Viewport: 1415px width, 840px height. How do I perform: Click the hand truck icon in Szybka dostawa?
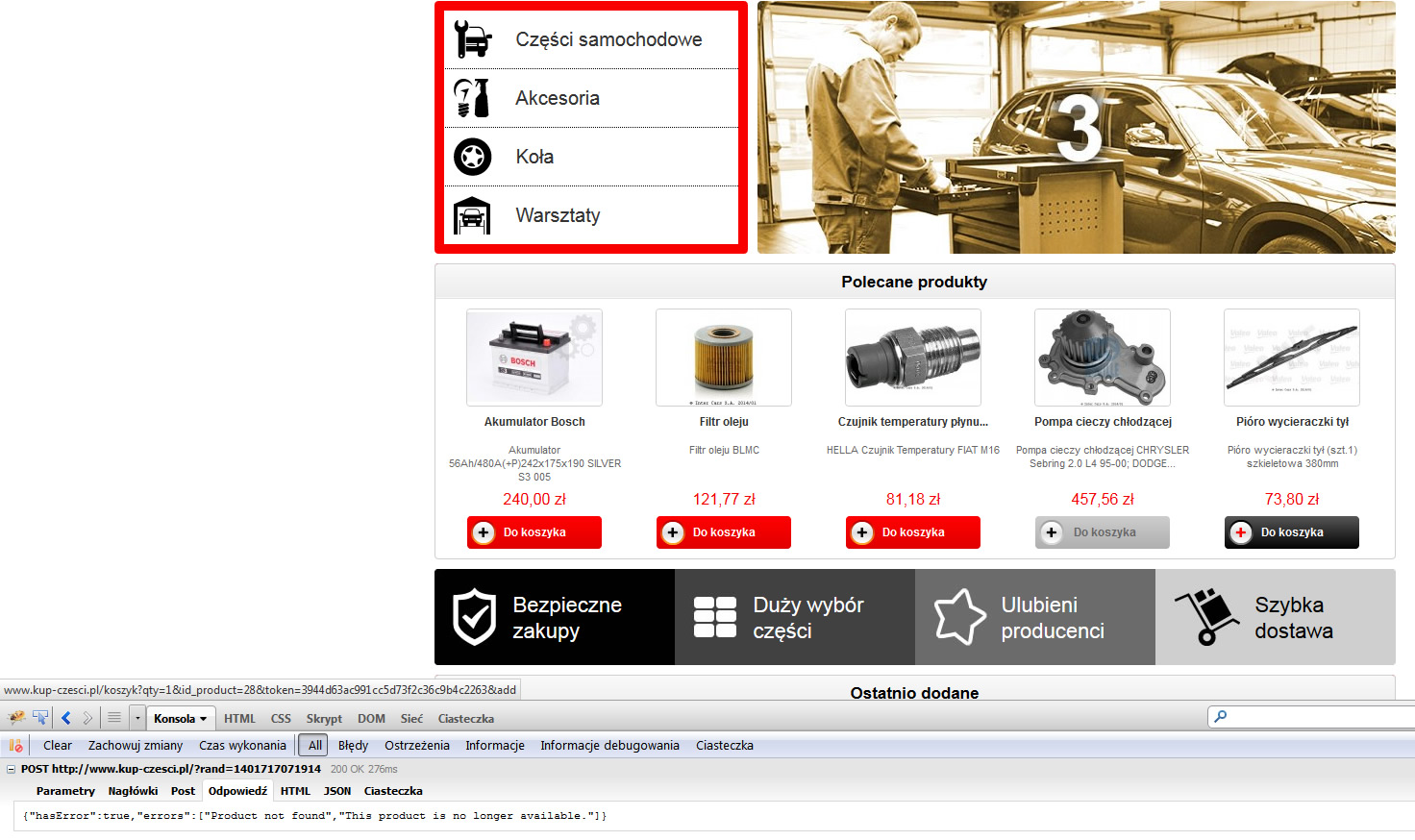click(x=1206, y=617)
